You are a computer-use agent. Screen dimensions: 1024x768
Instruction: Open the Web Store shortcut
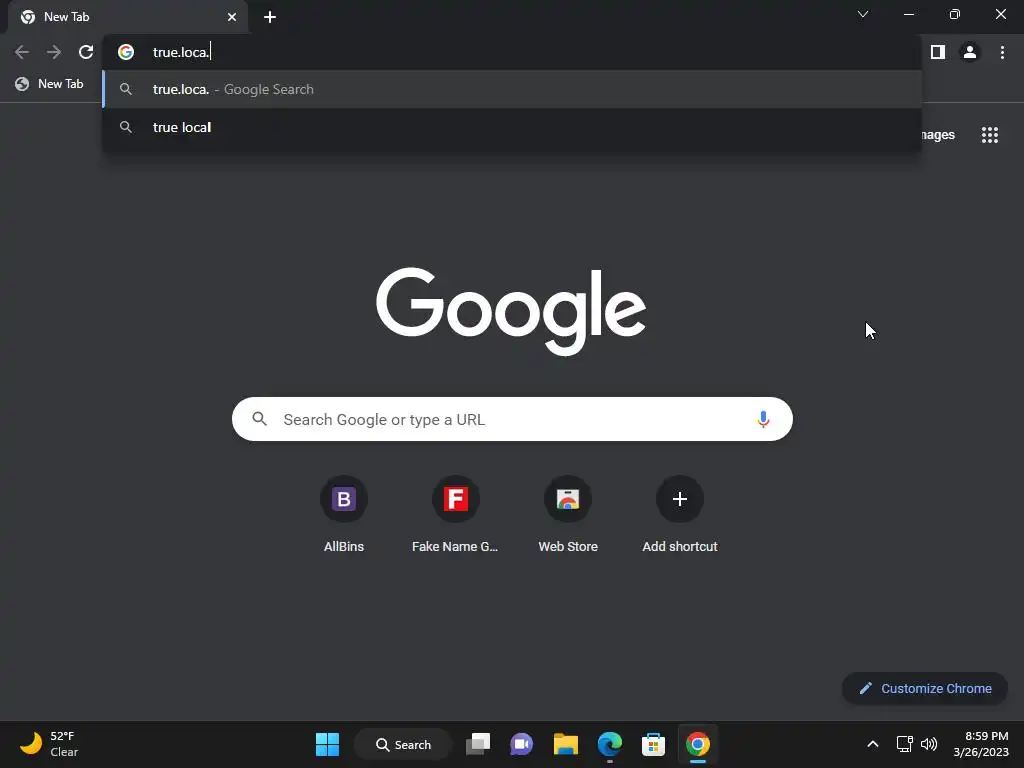point(568,515)
